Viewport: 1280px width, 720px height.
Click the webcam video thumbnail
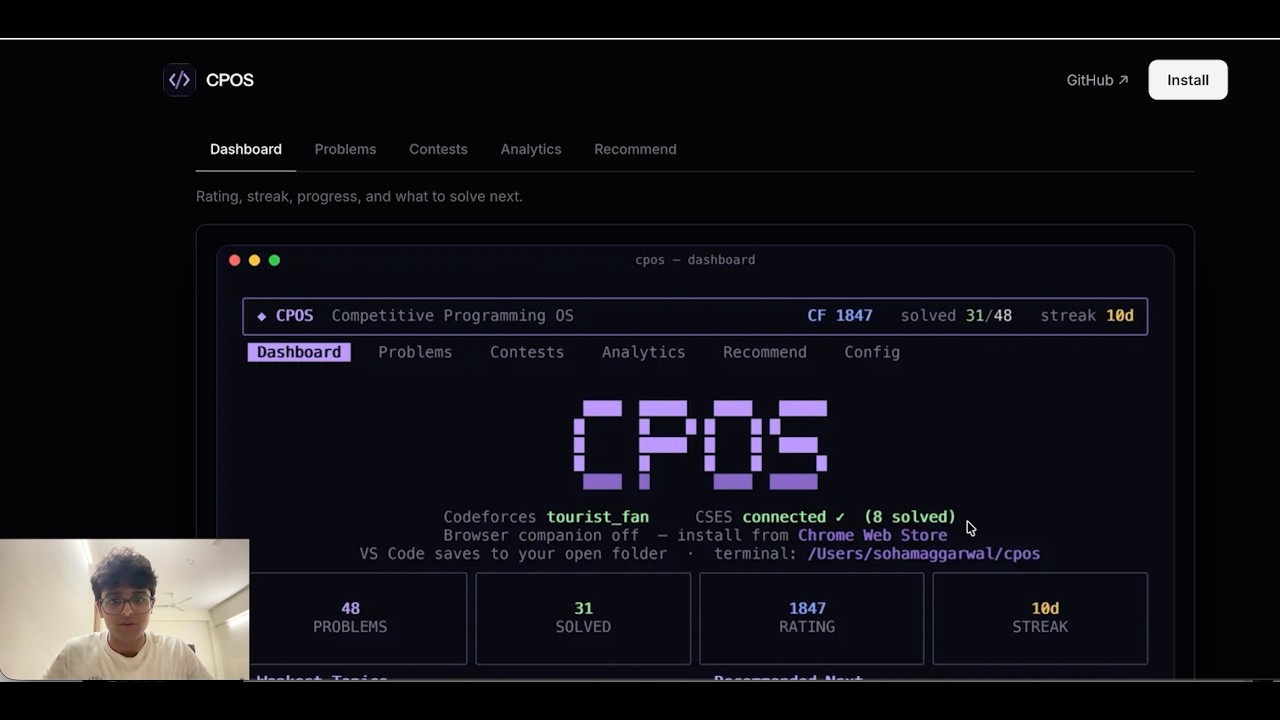[x=125, y=610]
